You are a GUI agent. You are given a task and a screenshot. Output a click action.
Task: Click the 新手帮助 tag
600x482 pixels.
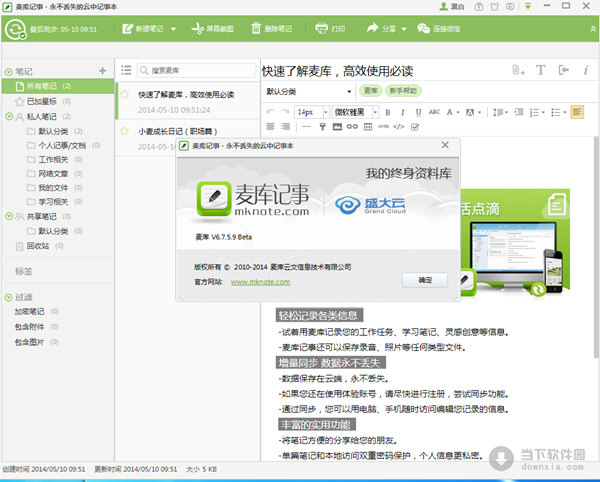pos(403,91)
